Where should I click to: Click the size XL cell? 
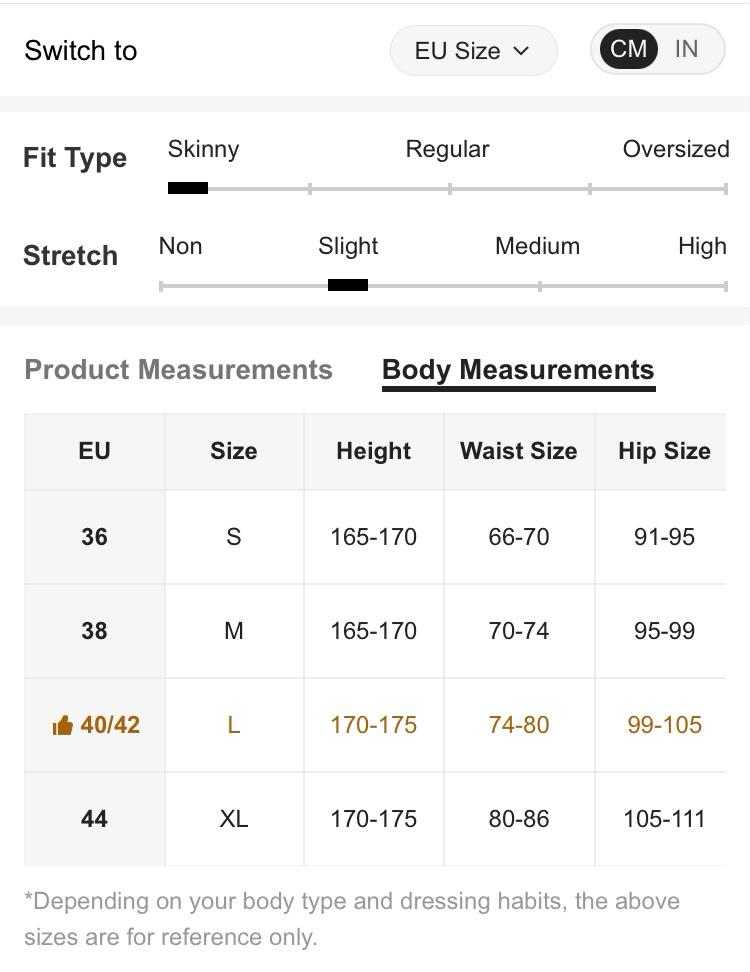click(233, 819)
